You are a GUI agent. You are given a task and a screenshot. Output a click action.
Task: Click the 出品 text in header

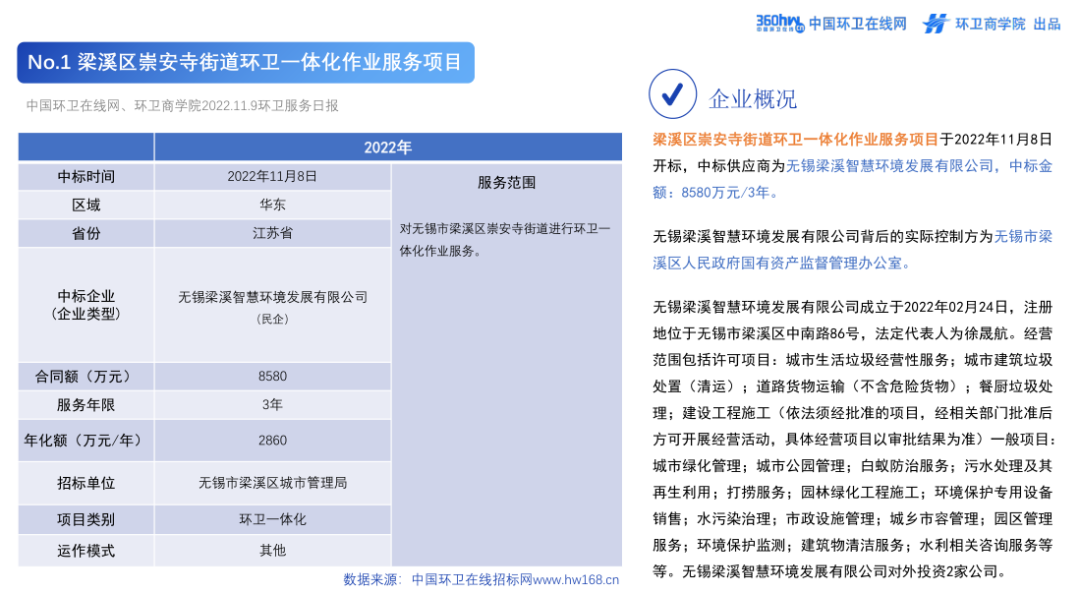tap(1047, 24)
